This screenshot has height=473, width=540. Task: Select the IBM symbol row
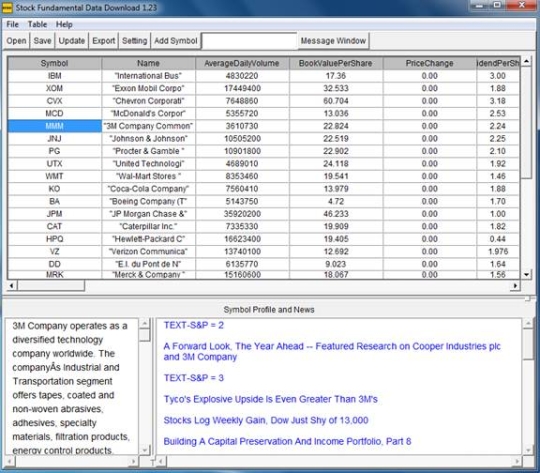tap(54, 76)
